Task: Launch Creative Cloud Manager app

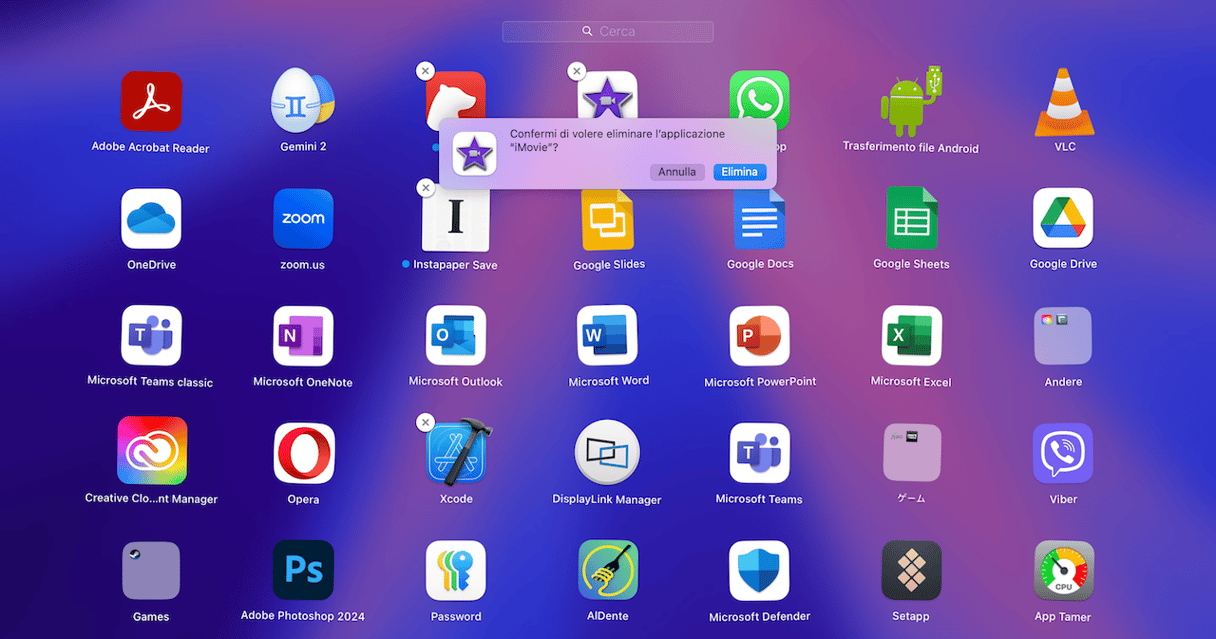Action: point(151,453)
